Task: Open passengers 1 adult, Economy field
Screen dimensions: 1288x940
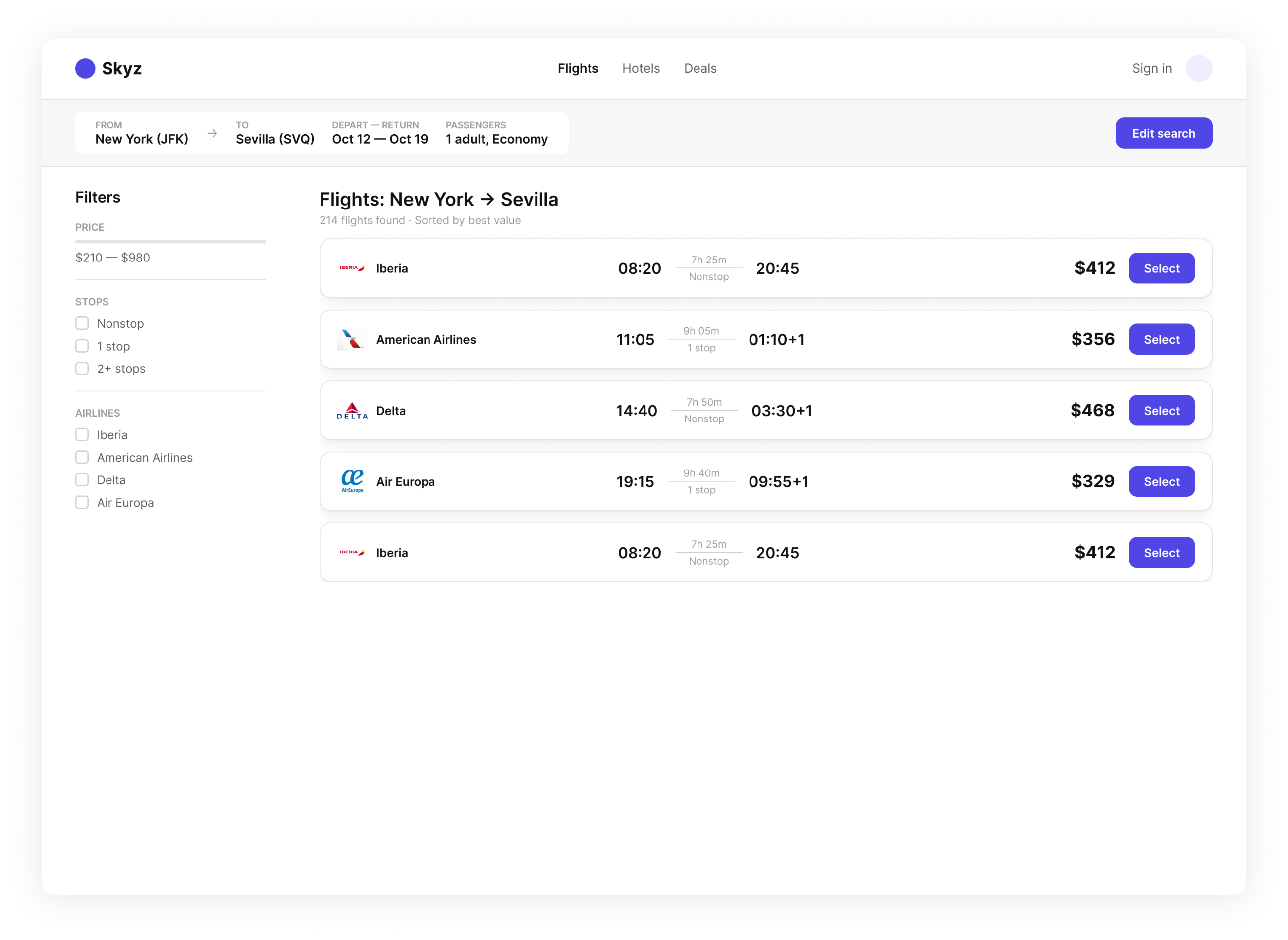Action: point(496,133)
